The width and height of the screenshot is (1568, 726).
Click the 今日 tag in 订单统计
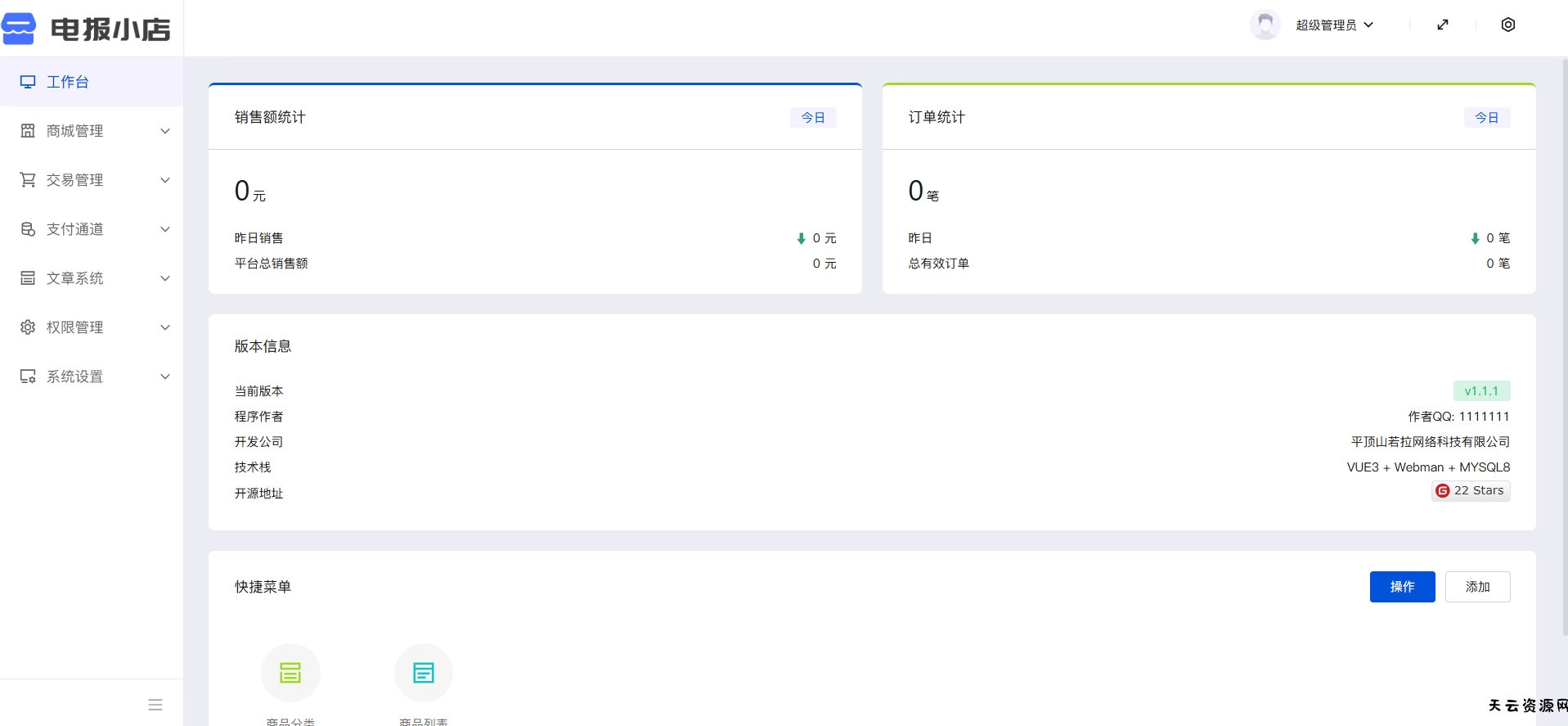(1486, 118)
